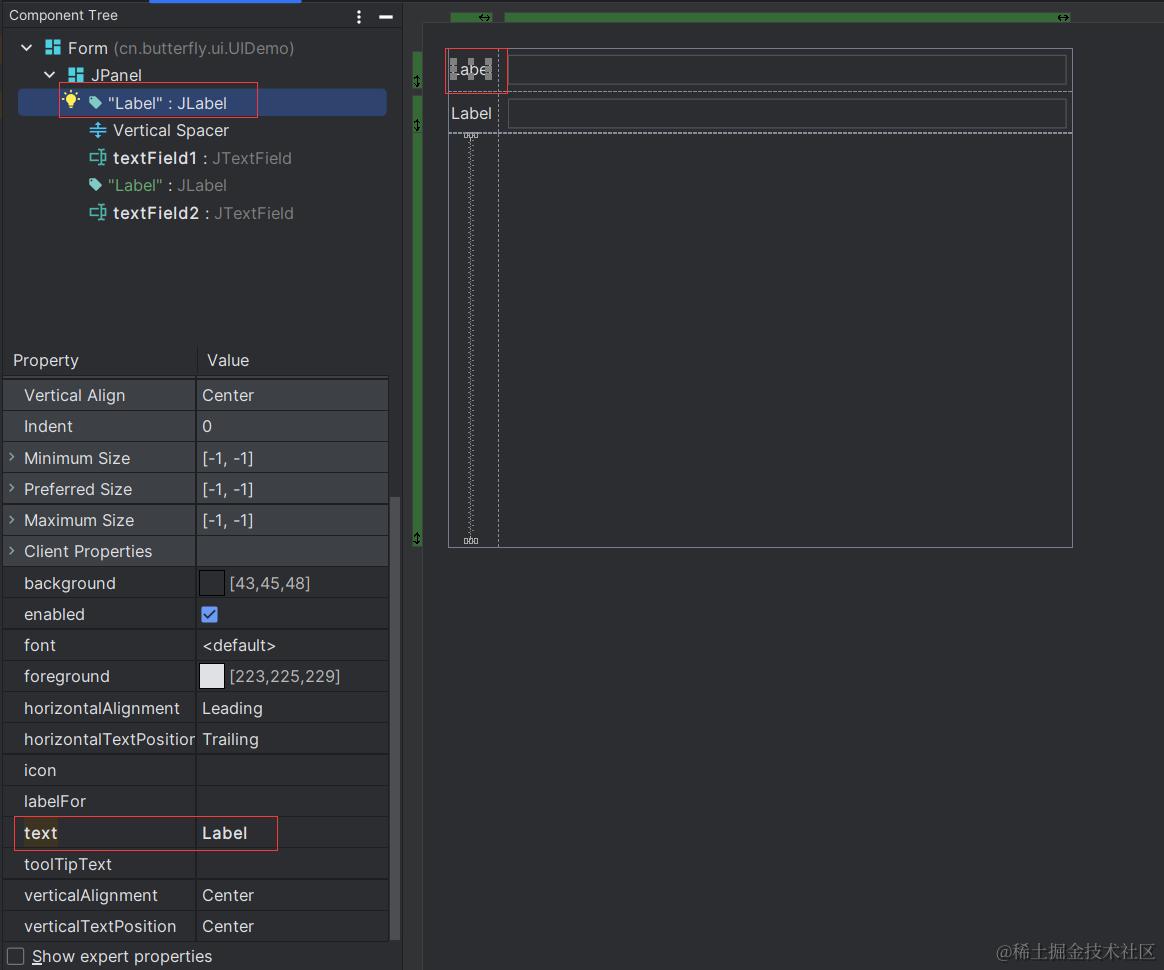This screenshot has height=970, width=1164.
Task: Select the first "Label" : JLabel row
Action: click(202, 102)
